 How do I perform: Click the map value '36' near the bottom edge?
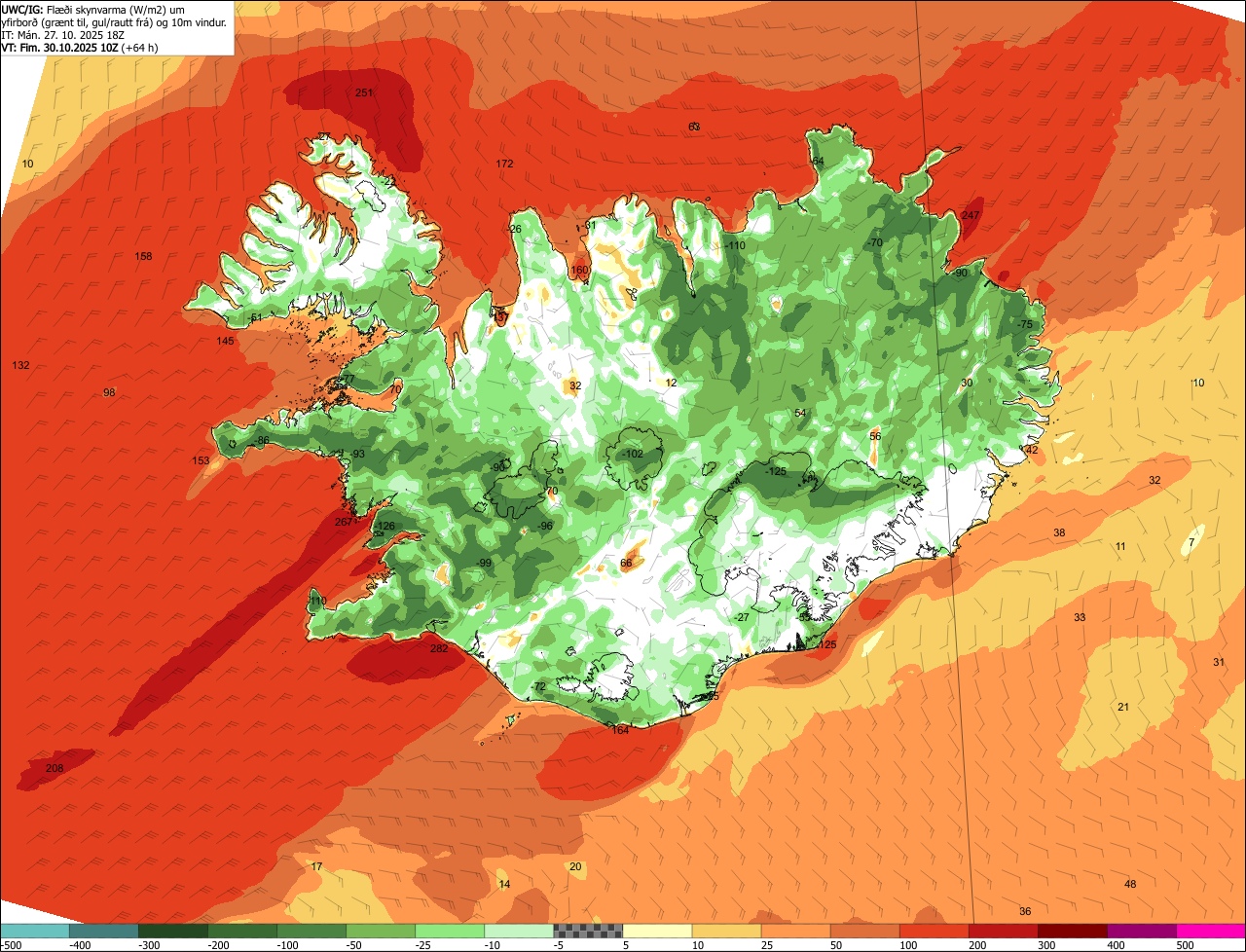pyautogui.click(x=1025, y=911)
